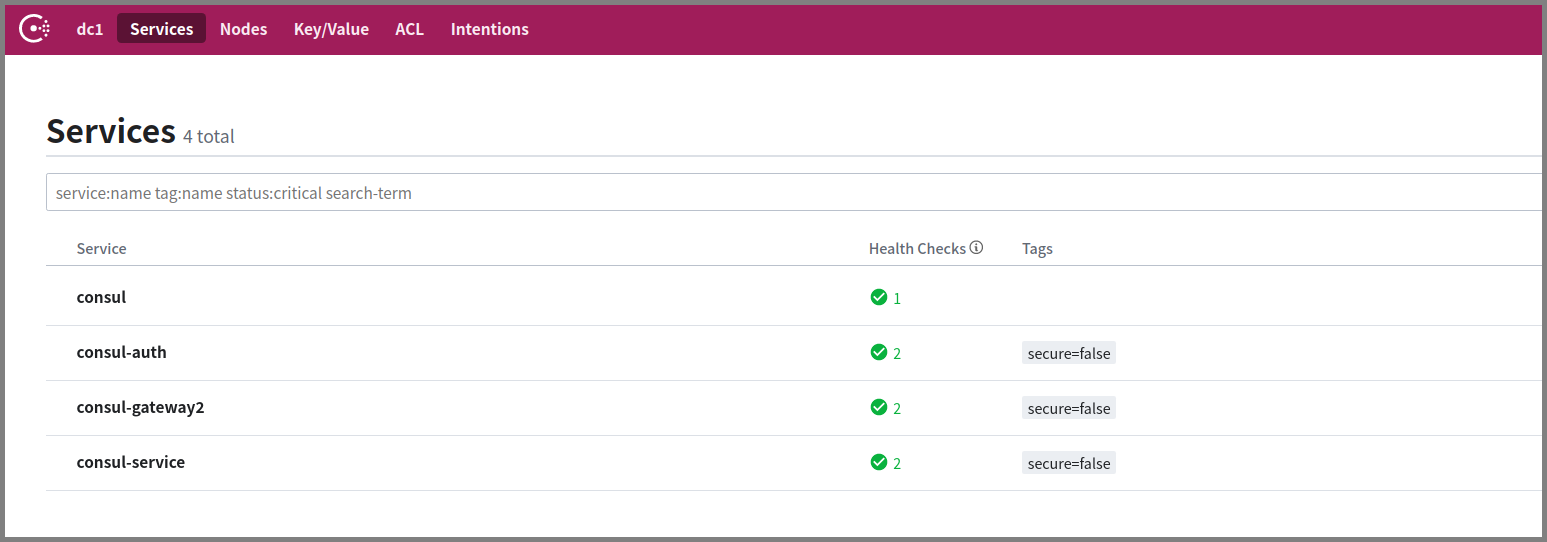Open the consul-gateway2 service

[140, 407]
